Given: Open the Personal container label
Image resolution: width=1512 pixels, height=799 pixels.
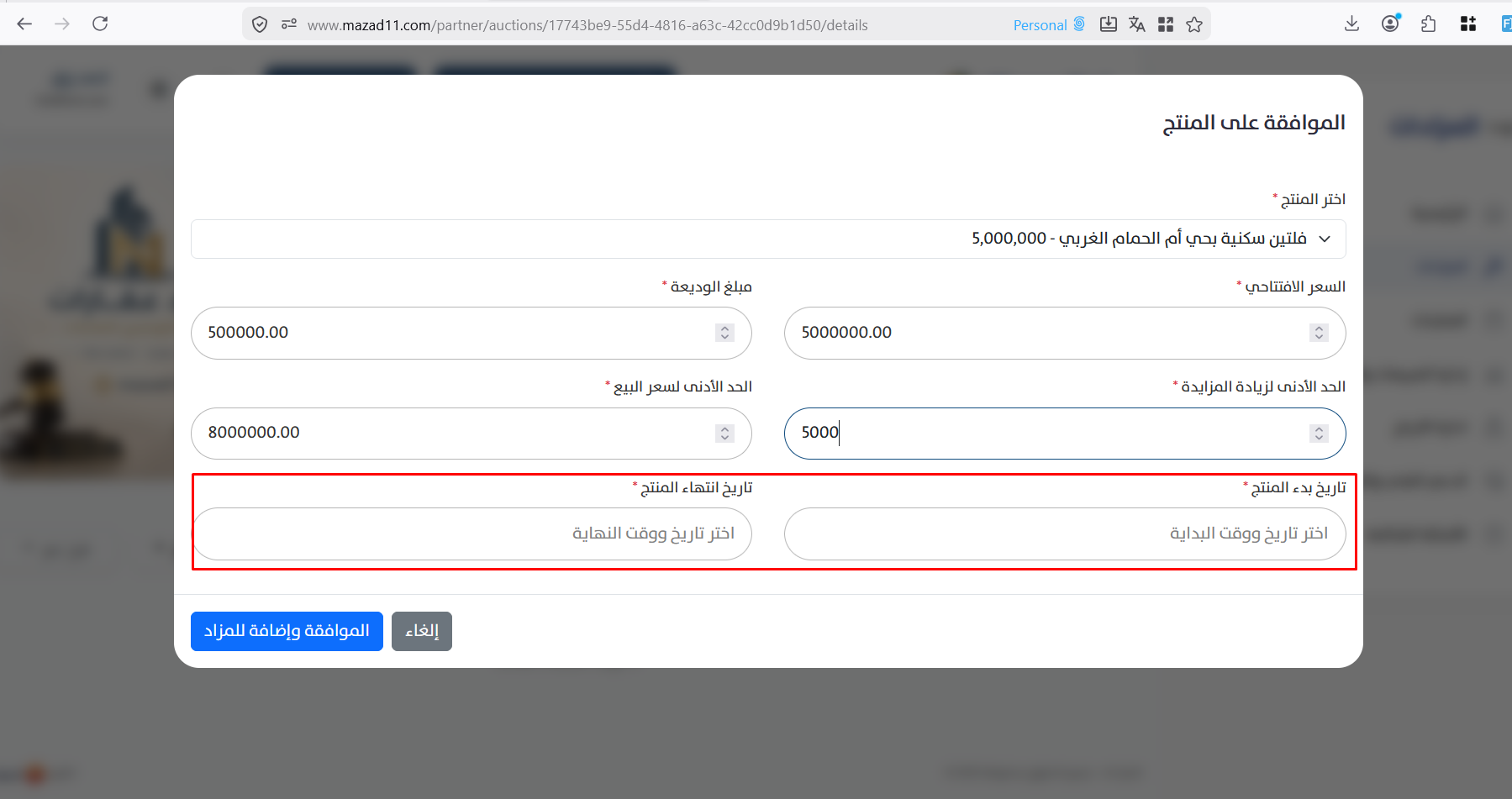Looking at the screenshot, I should click(x=1049, y=24).
